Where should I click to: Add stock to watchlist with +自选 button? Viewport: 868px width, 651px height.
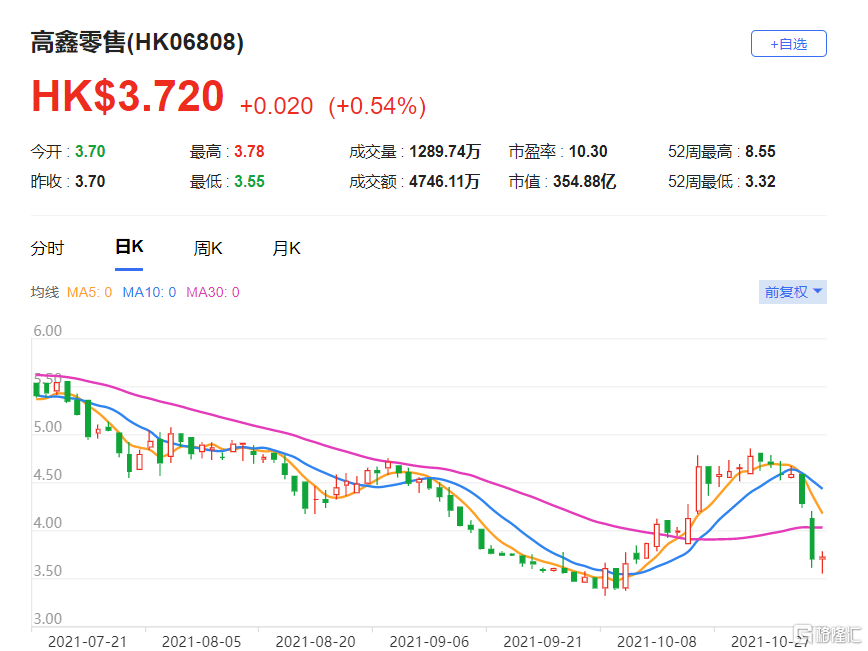[788, 44]
